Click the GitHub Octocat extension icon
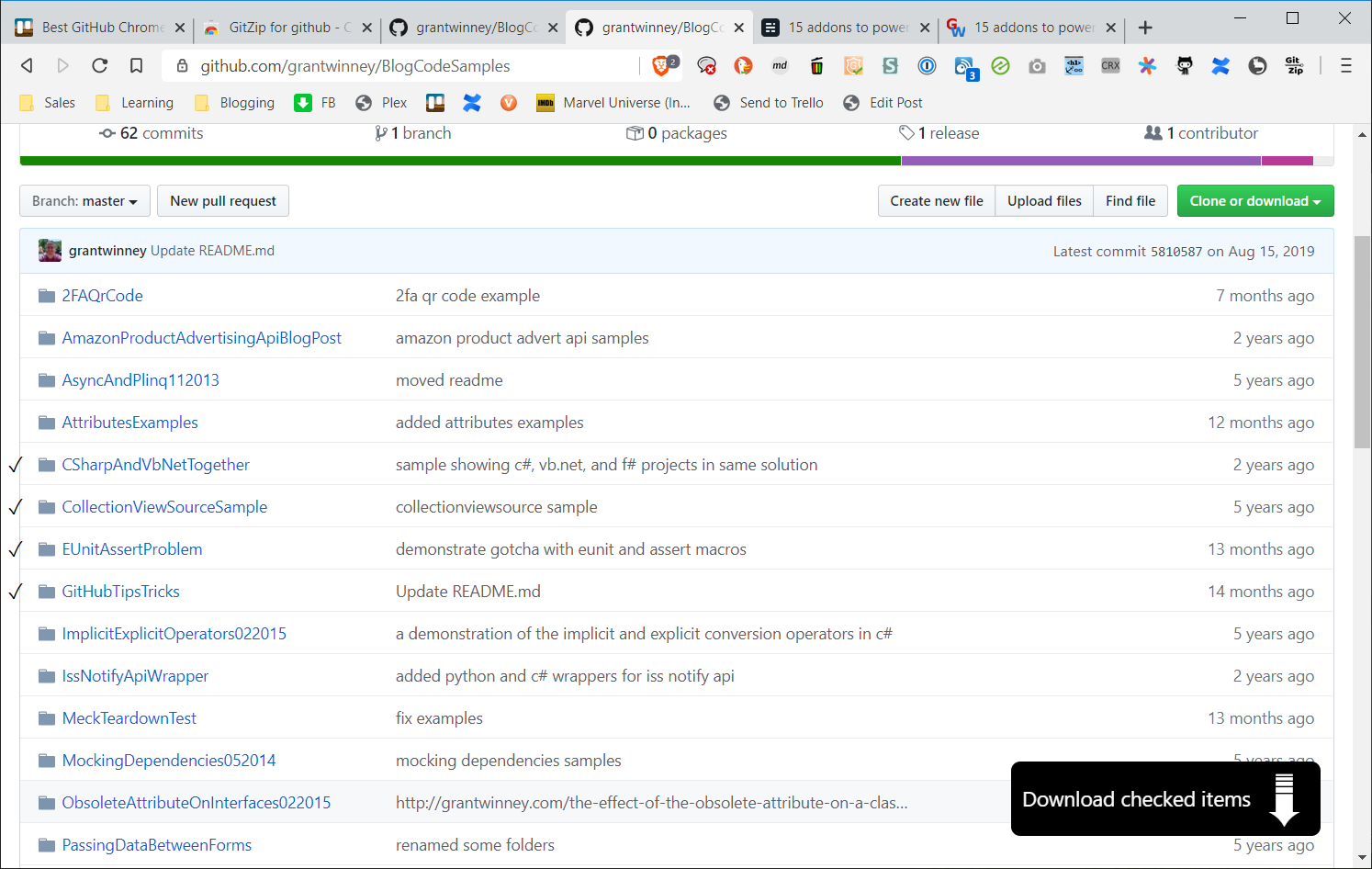Image resolution: width=1372 pixels, height=869 pixels. [x=1185, y=65]
